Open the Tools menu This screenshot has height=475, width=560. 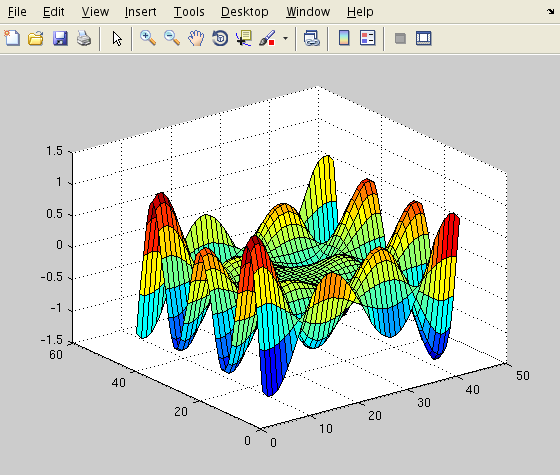(189, 12)
